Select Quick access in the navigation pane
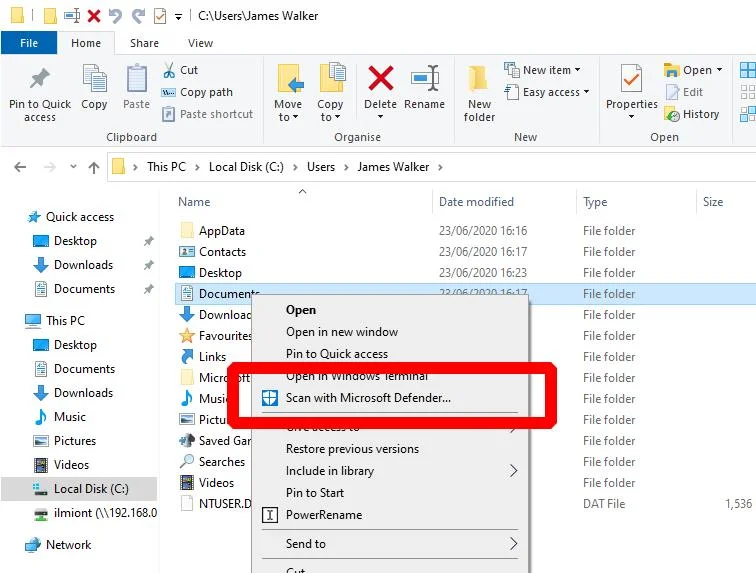Viewport: 756px width, 573px height. point(80,217)
